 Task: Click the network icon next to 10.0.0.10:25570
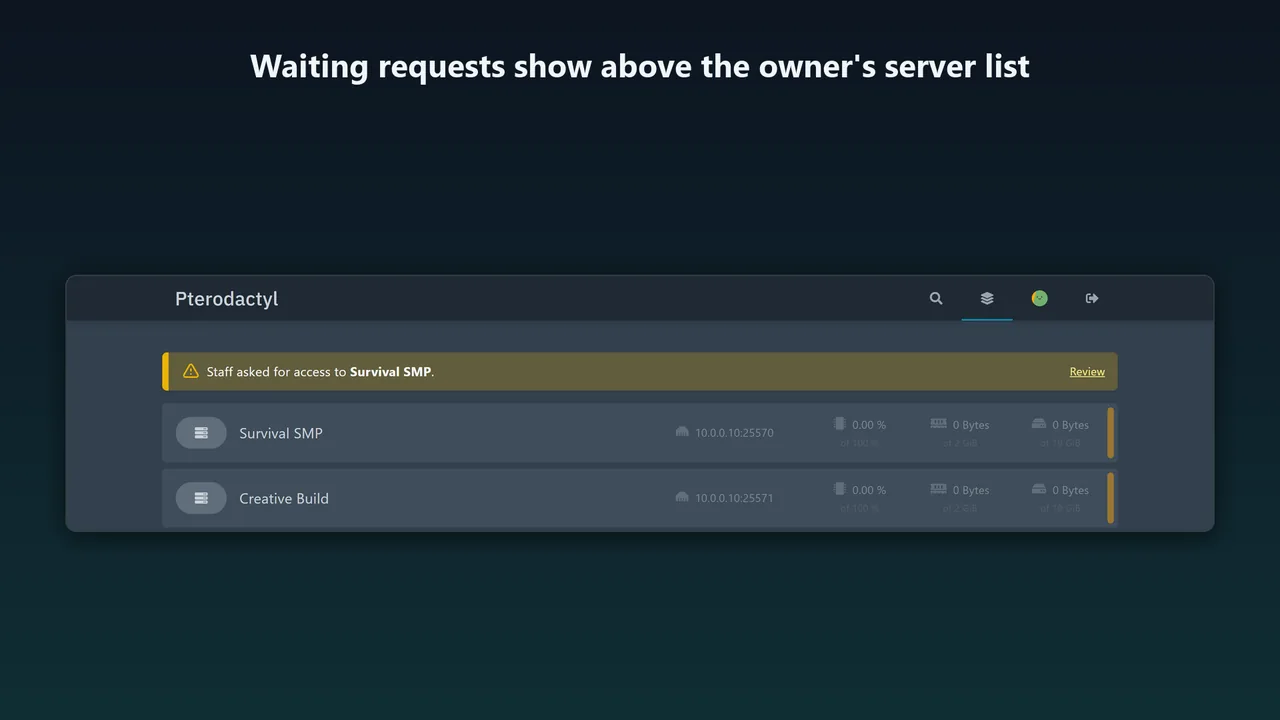[682, 432]
